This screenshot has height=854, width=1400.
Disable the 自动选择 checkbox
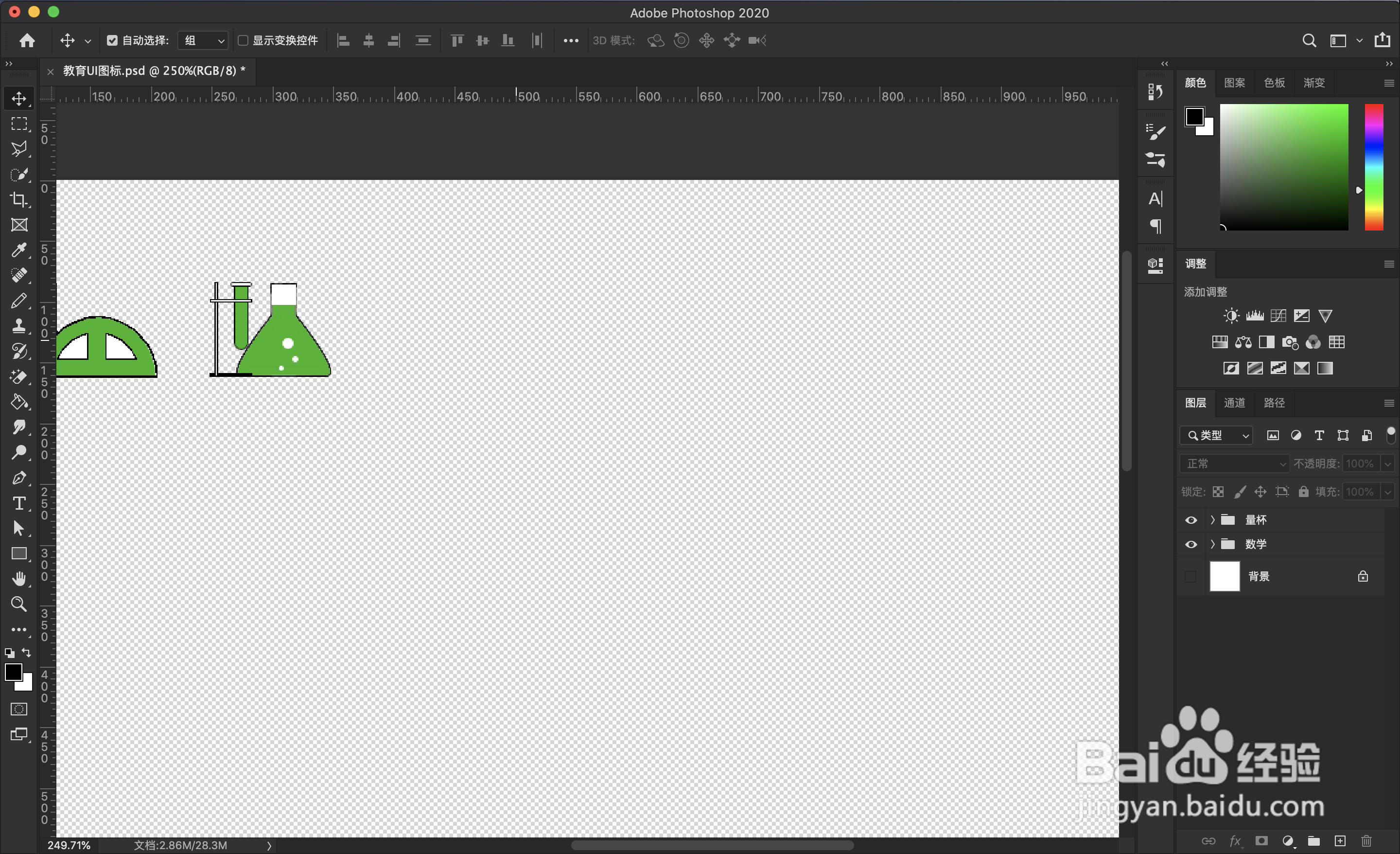(112, 40)
